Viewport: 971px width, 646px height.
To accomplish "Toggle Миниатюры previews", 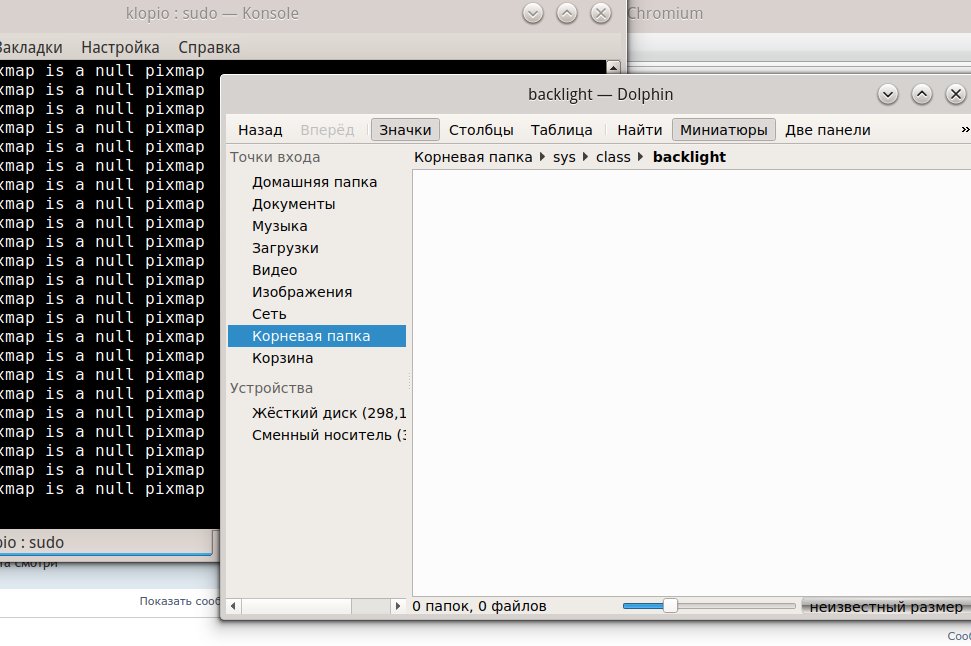I will coord(723,130).
